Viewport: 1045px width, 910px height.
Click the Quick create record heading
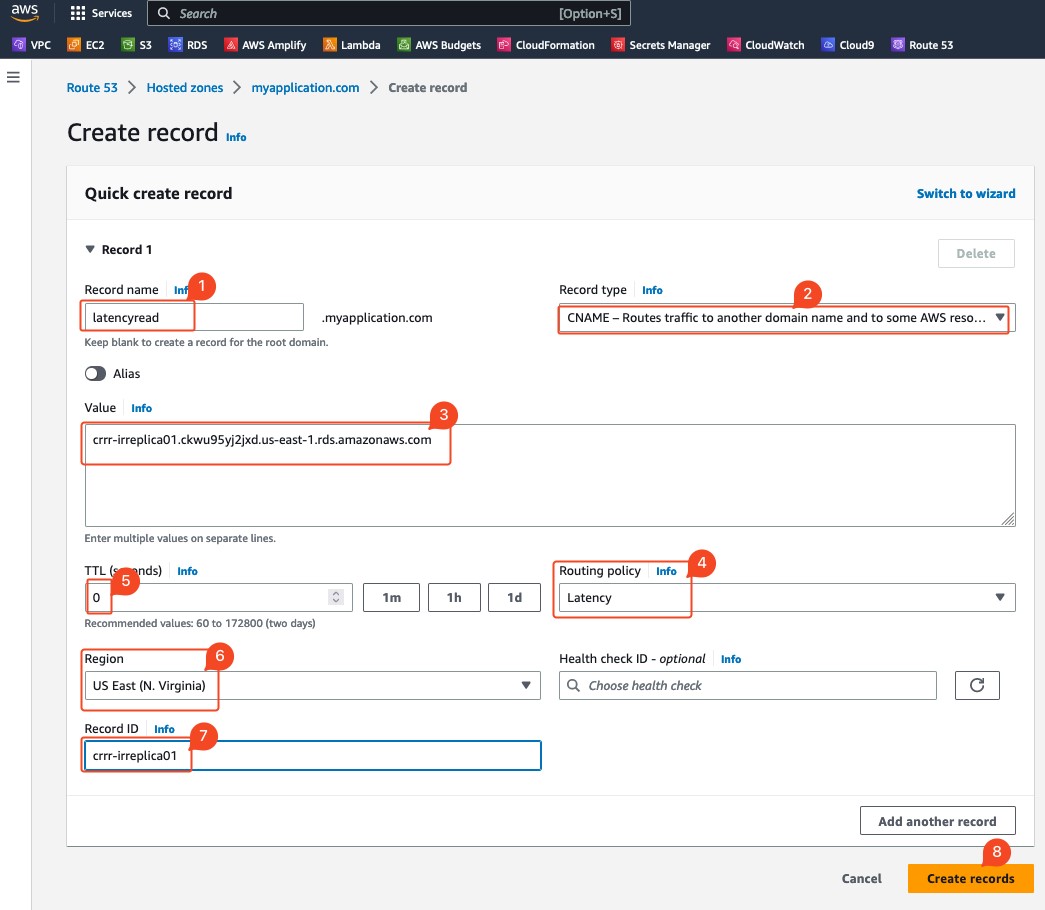click(x=159, y=193)
